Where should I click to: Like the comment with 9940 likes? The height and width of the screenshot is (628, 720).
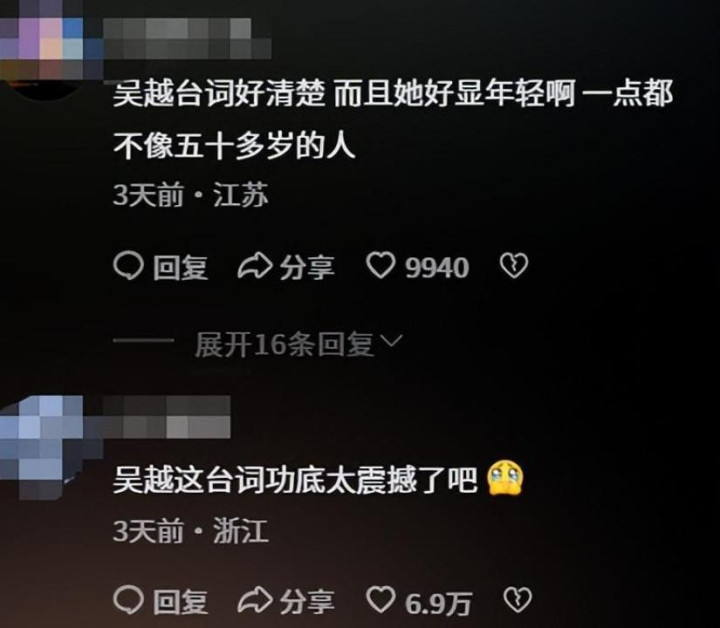381,266
